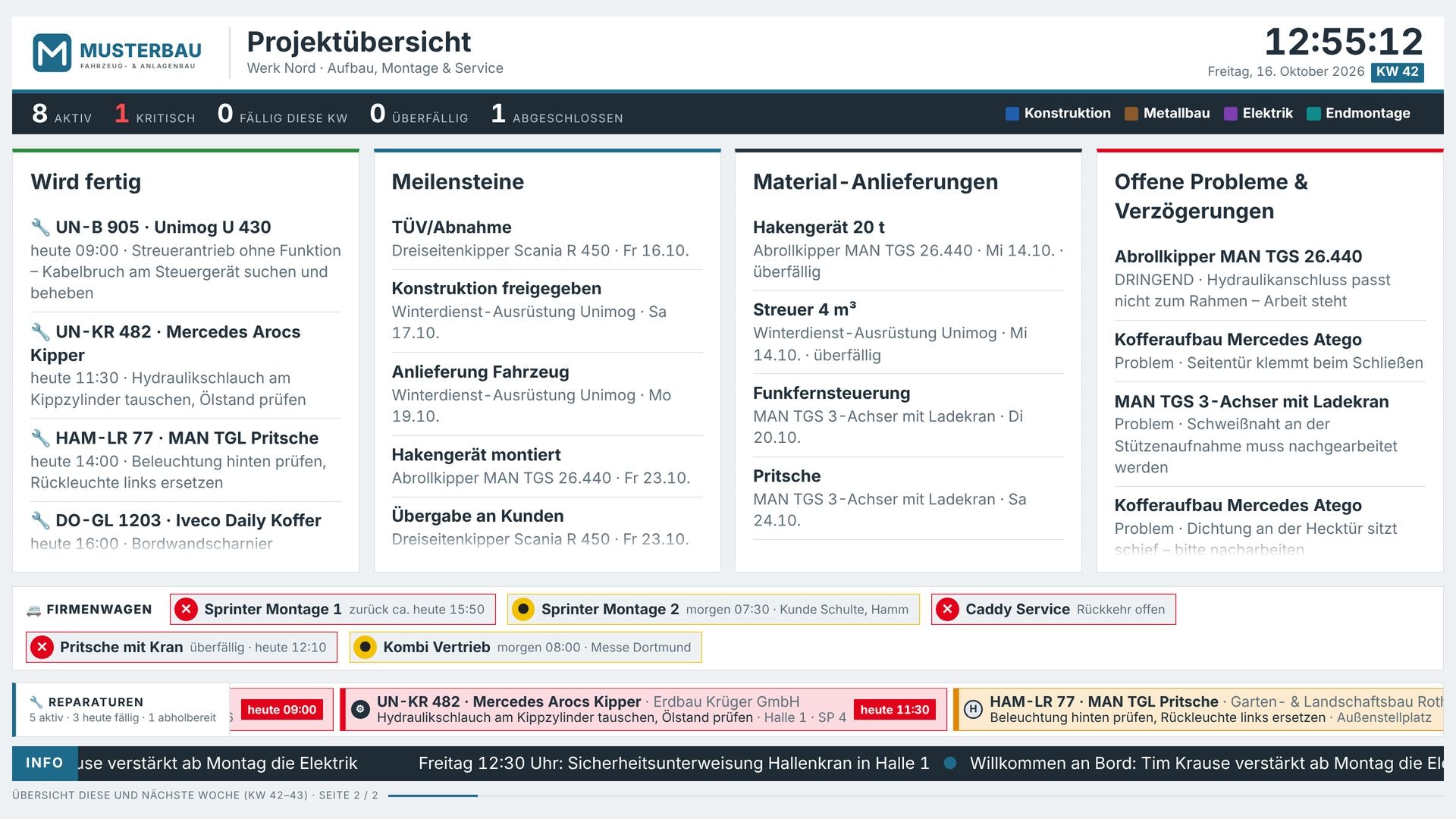
Task: Click the '1 Kritisch' counter
Action: [x=155, y=114]
